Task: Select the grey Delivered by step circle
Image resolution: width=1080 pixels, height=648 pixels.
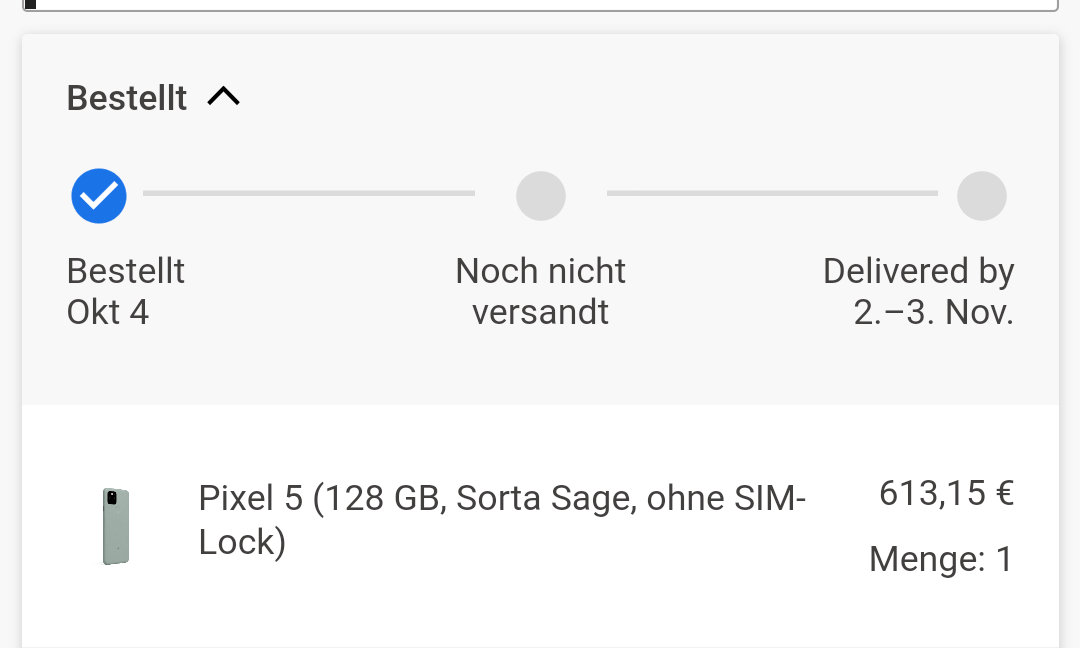Action: [x=982, y=196]
